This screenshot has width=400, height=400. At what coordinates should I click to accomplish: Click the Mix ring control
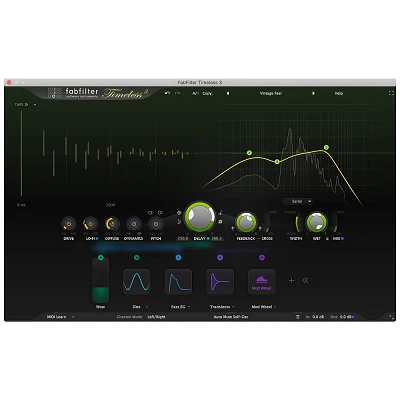pos(335,223)
